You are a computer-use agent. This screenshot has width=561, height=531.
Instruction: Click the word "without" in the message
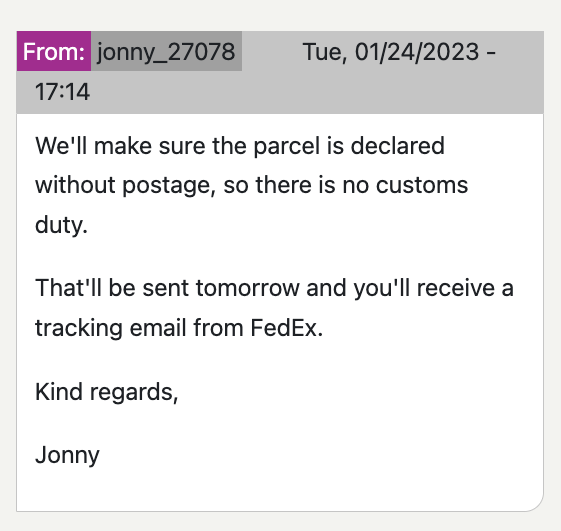[x=75, y=185]
